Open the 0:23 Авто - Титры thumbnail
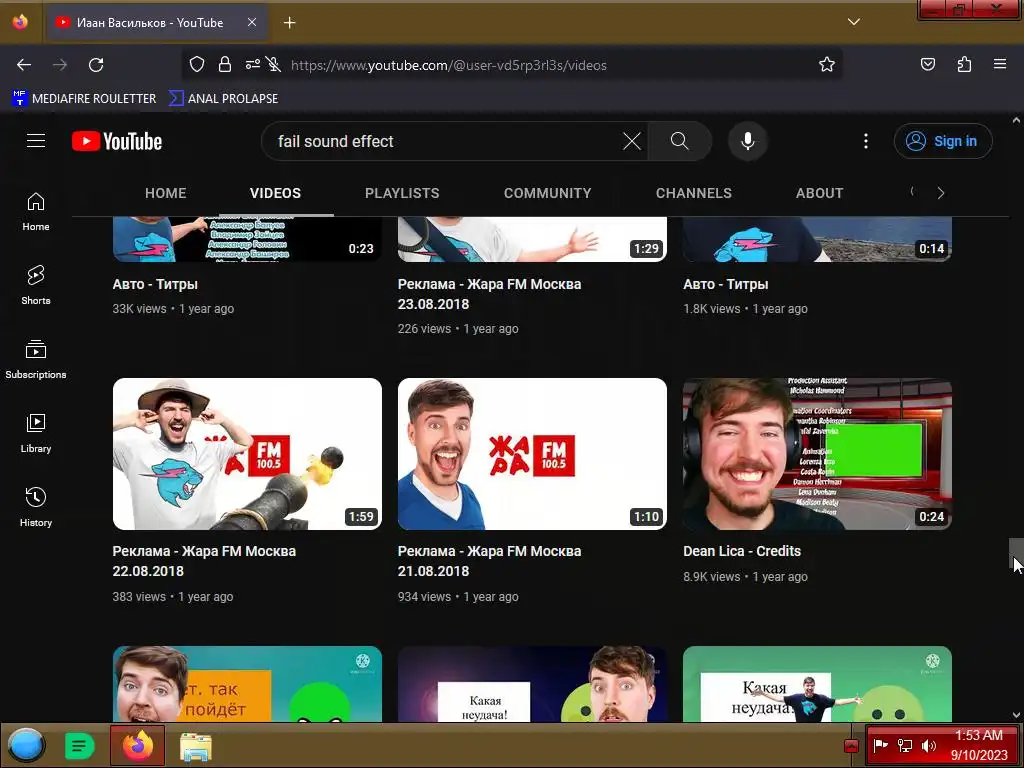 click(248, 239)
